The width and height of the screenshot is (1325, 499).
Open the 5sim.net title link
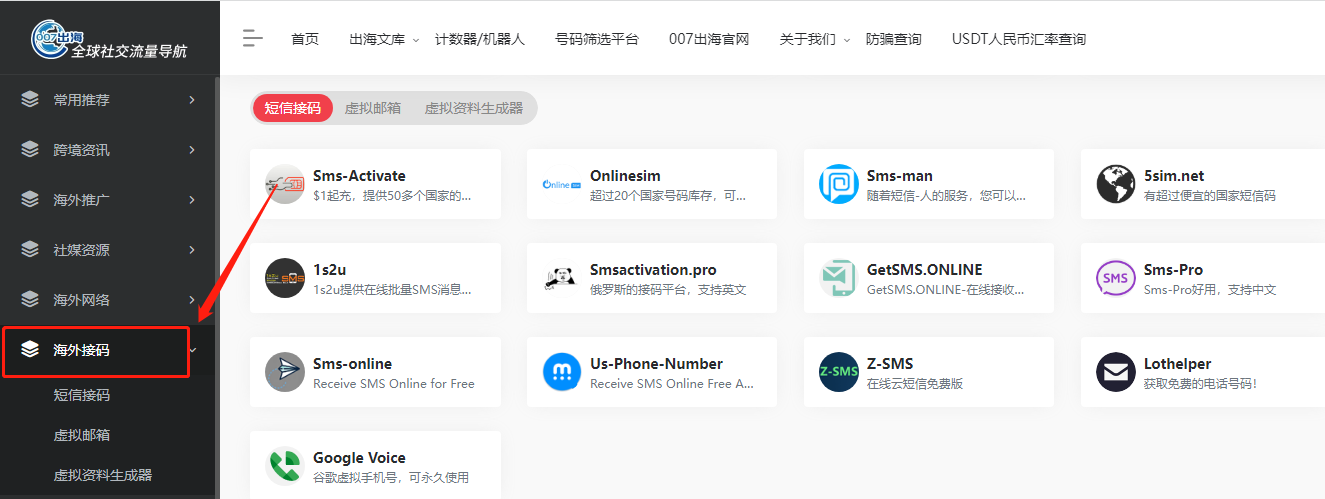point(1174,176)
